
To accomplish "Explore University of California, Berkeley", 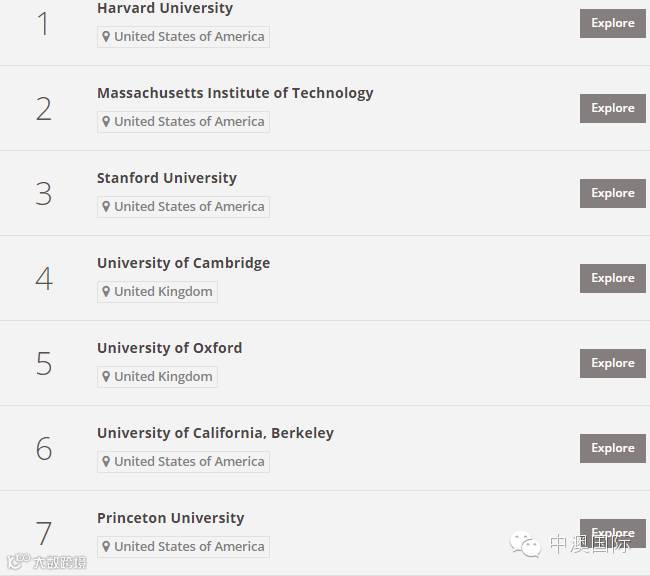I will pos(612,448).
